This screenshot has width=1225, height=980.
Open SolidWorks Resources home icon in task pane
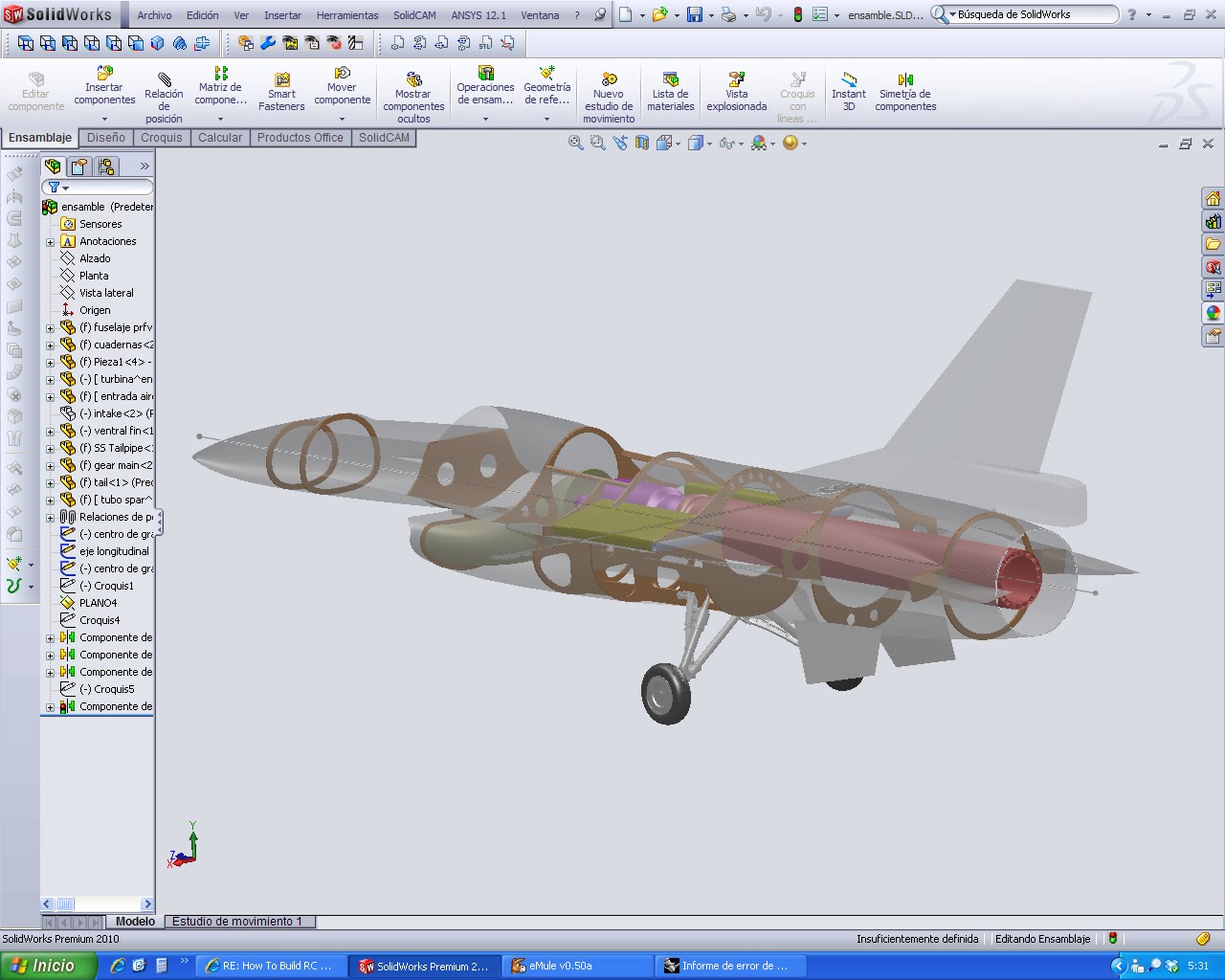click(1214, 199)
